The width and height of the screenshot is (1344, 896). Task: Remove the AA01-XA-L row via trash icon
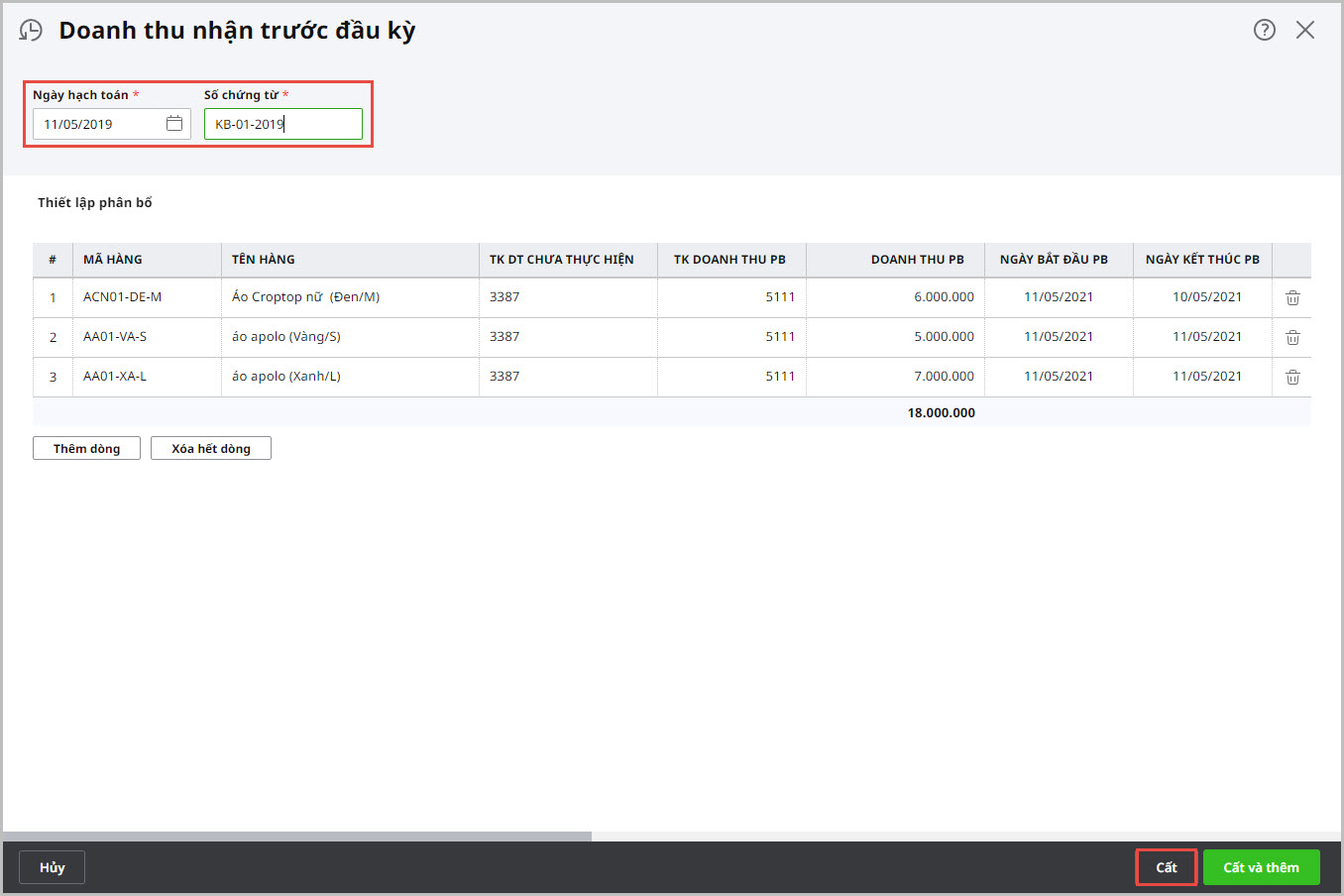coord(1292,377)
